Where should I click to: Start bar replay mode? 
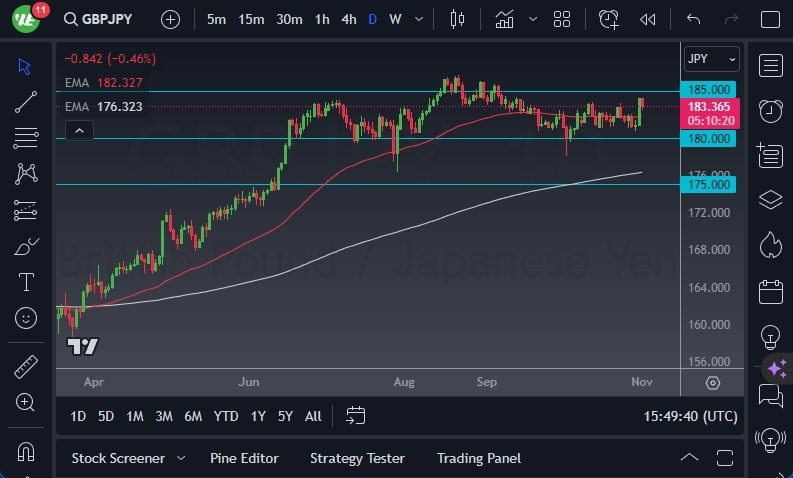tap(647, 19)
